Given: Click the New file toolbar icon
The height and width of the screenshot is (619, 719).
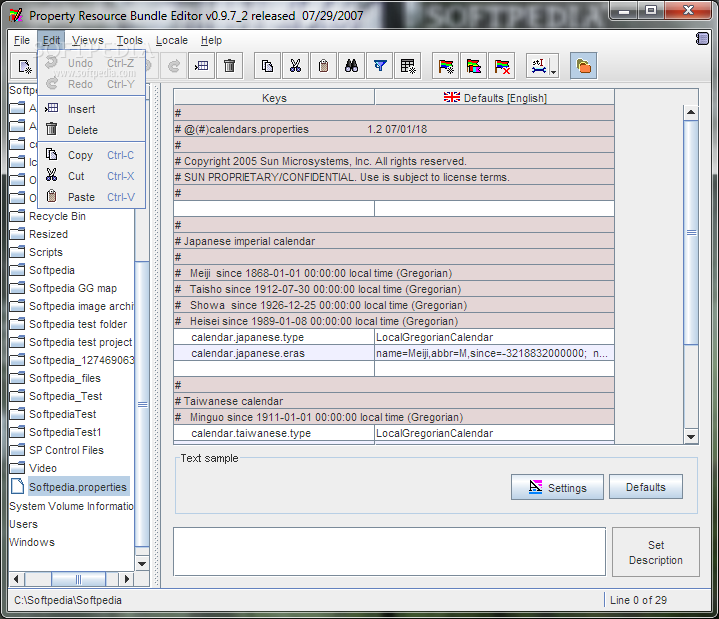Looking at the screenshot, I should [x=25, y=66].
